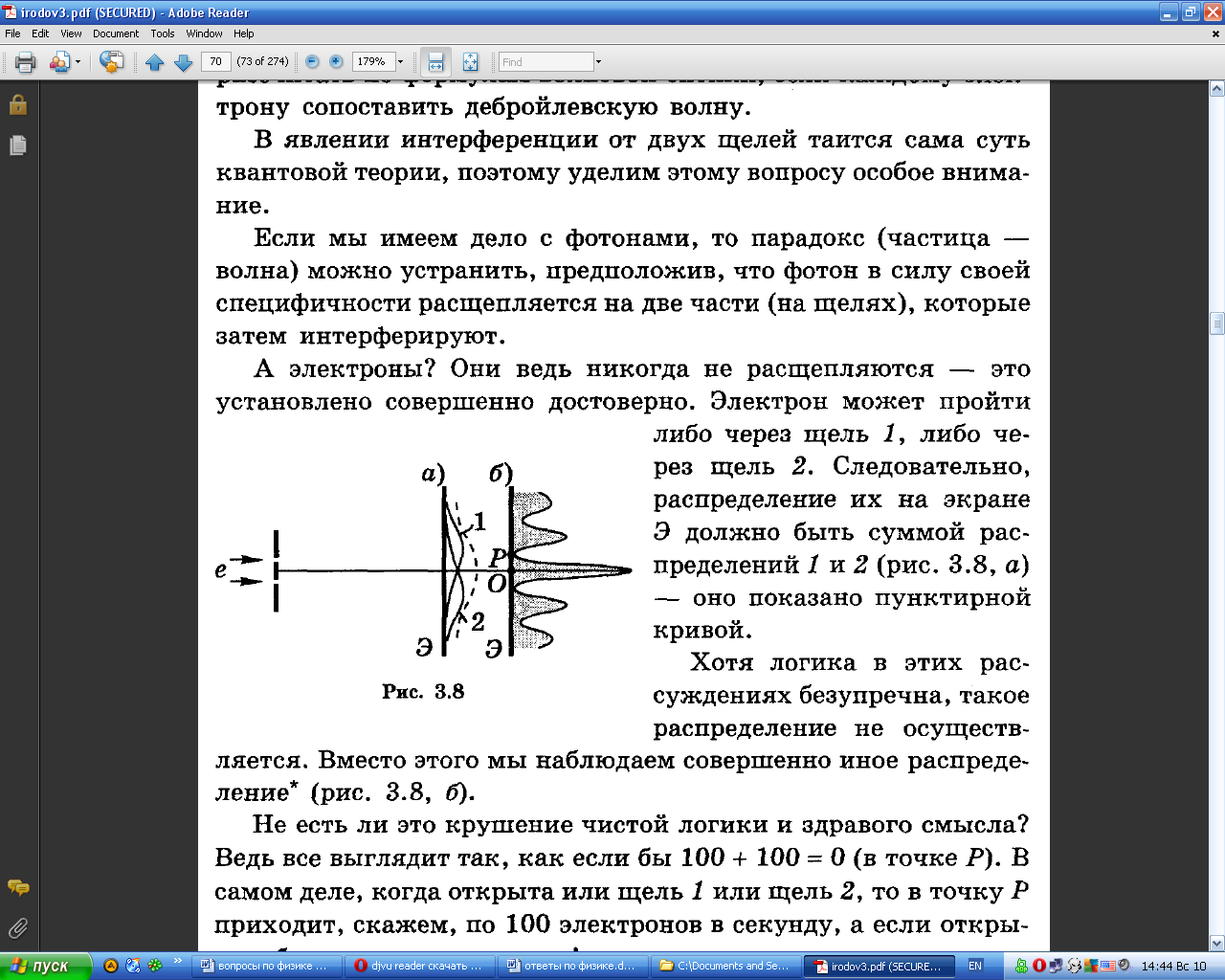Switch to 'djvu reader скачать' Opera taskbar window
This screenshot has width=1225, height=980.
point(419,966)
